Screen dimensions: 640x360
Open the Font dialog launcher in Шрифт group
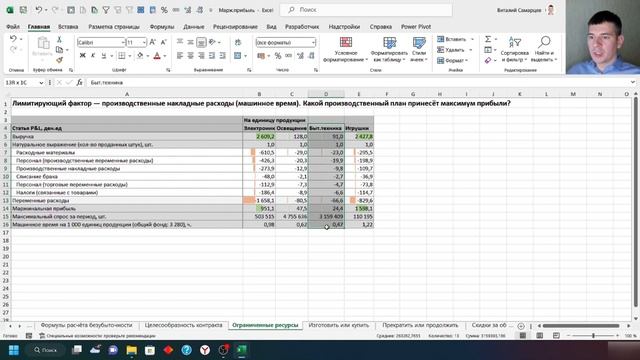click(x=168, y=70)
